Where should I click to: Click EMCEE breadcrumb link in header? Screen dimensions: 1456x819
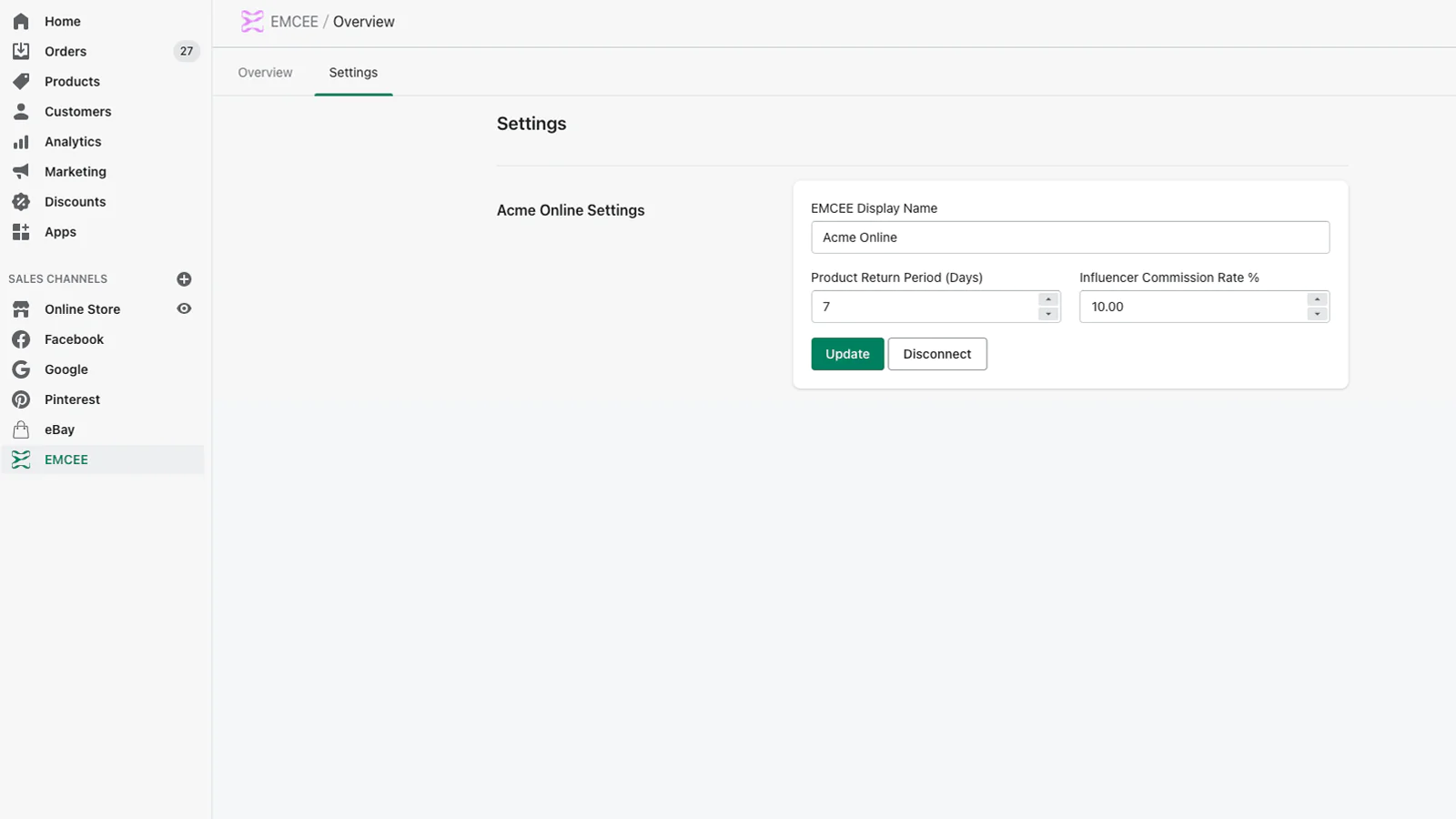294,22
